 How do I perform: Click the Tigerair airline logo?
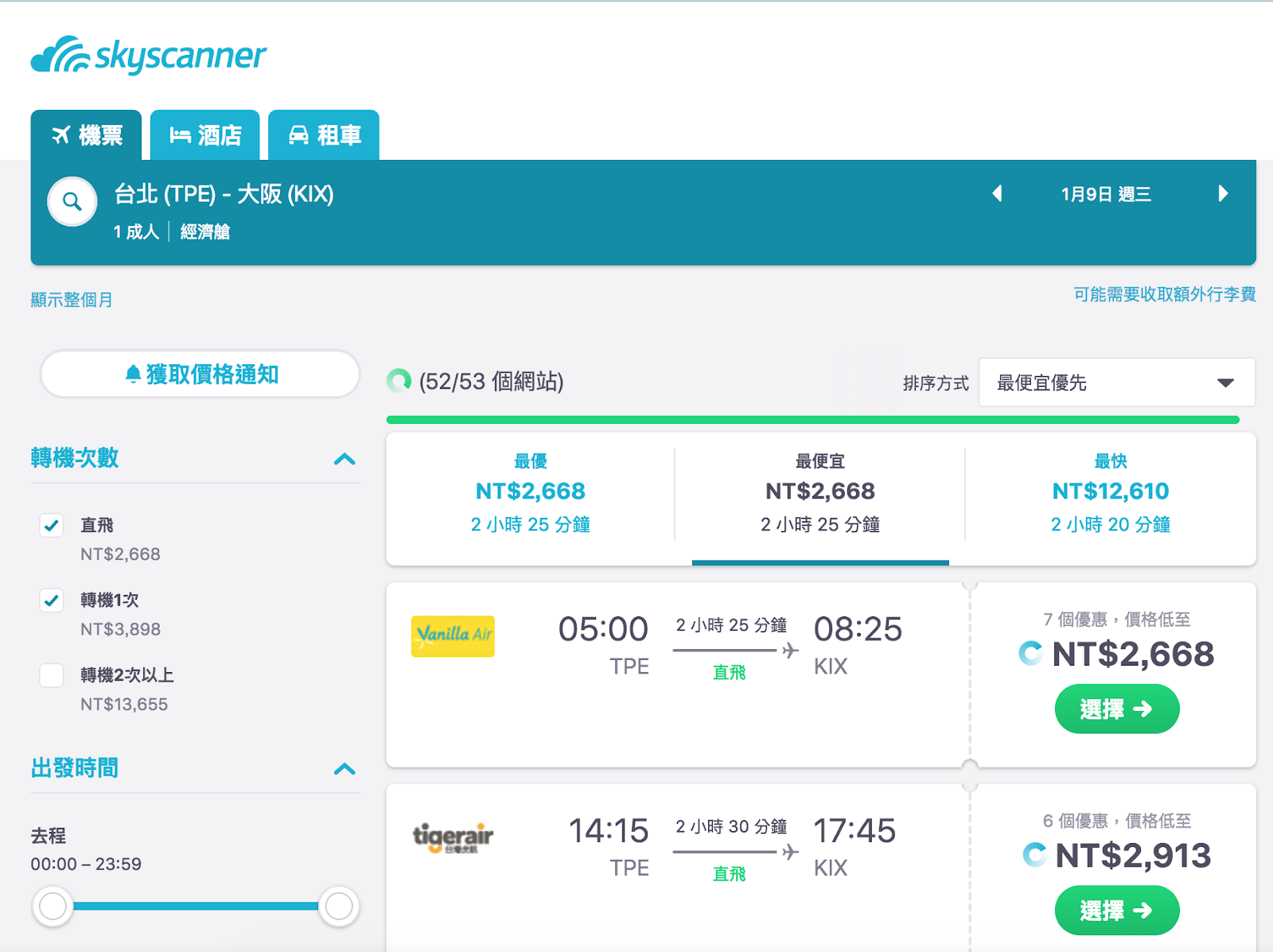tap(453, 837)
